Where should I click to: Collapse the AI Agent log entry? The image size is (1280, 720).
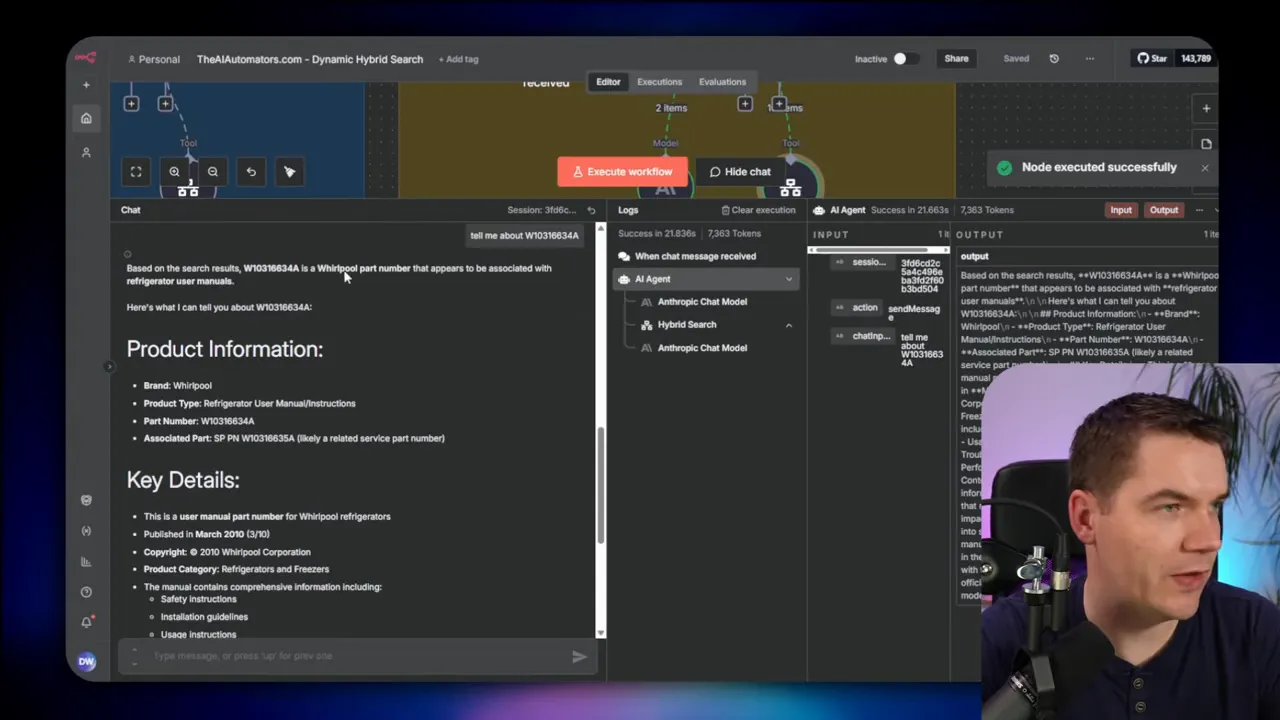(789, 279)
